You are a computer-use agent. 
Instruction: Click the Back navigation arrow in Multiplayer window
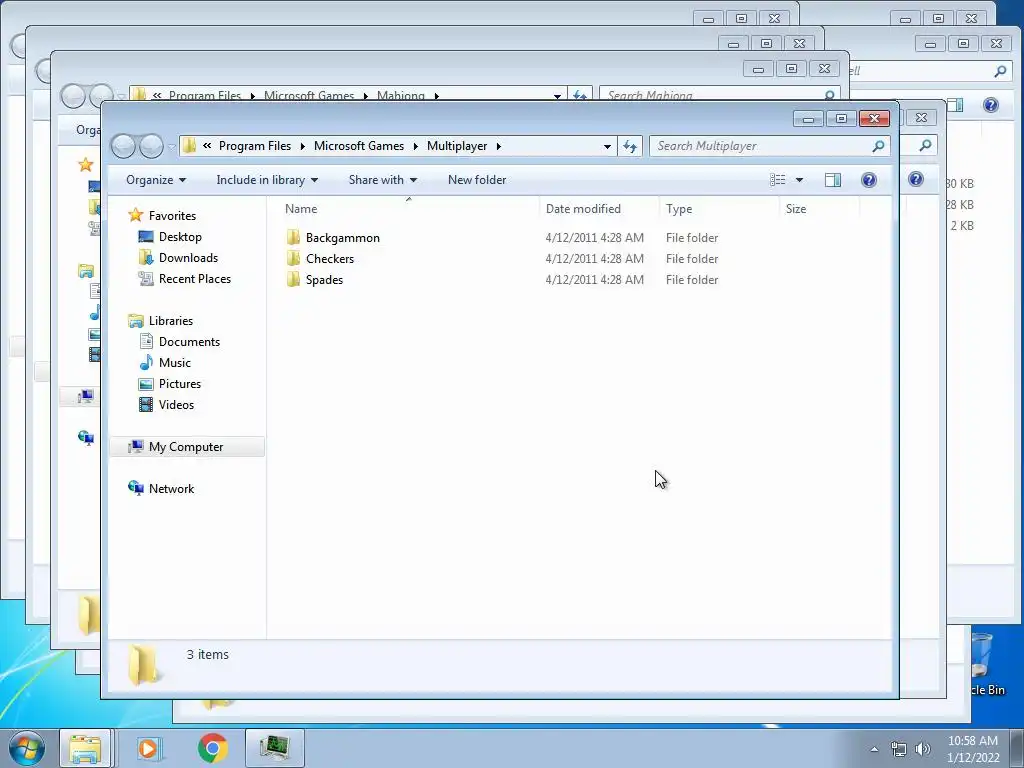tap(123, 146)
